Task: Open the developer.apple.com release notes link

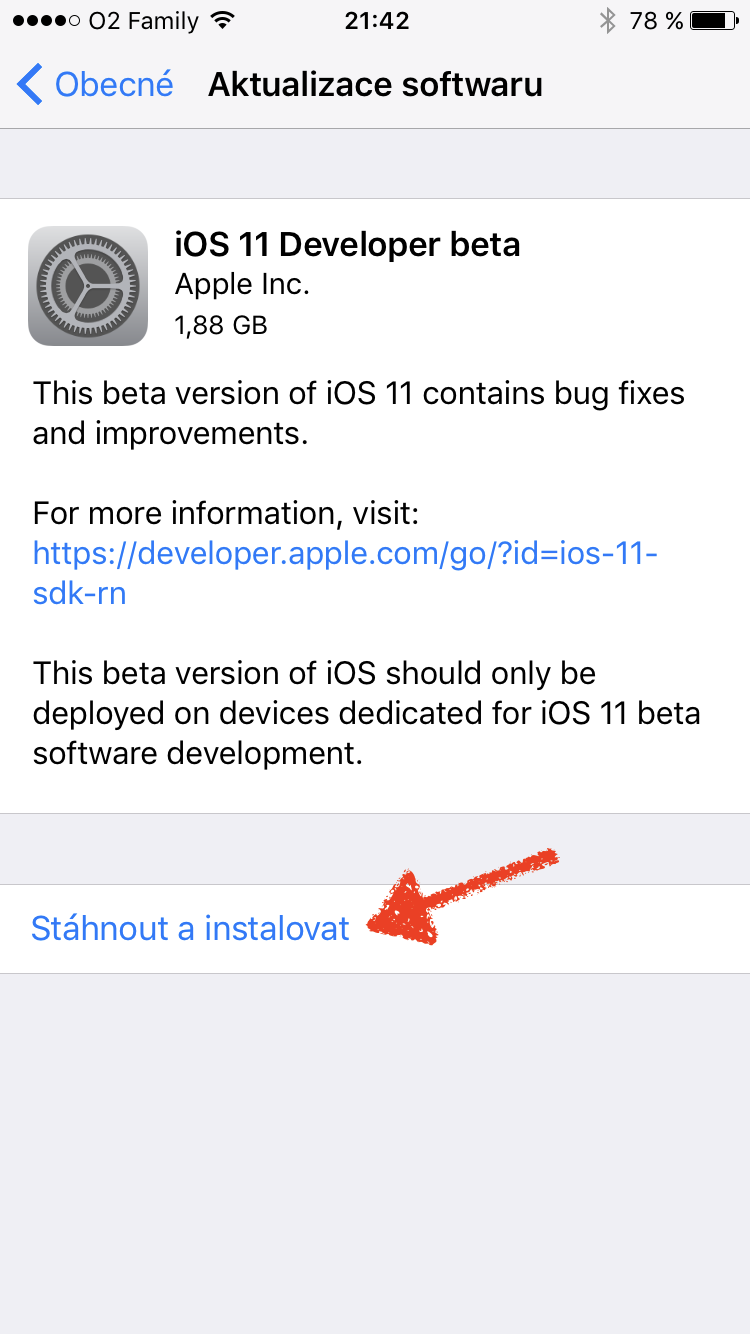Action: 345,572
